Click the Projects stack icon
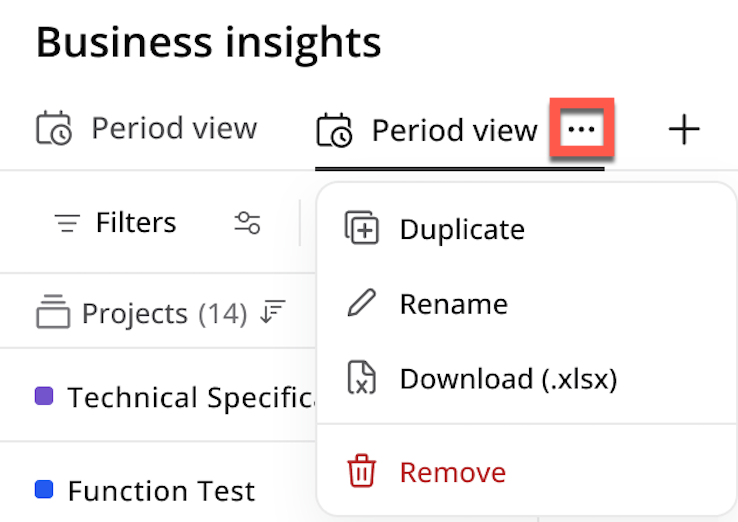738x522 pixels. click(x=53, y=311)
